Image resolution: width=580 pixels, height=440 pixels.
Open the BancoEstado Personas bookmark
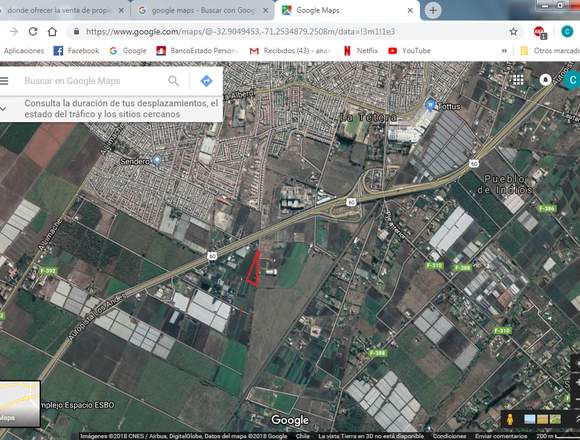click(197, 51)
